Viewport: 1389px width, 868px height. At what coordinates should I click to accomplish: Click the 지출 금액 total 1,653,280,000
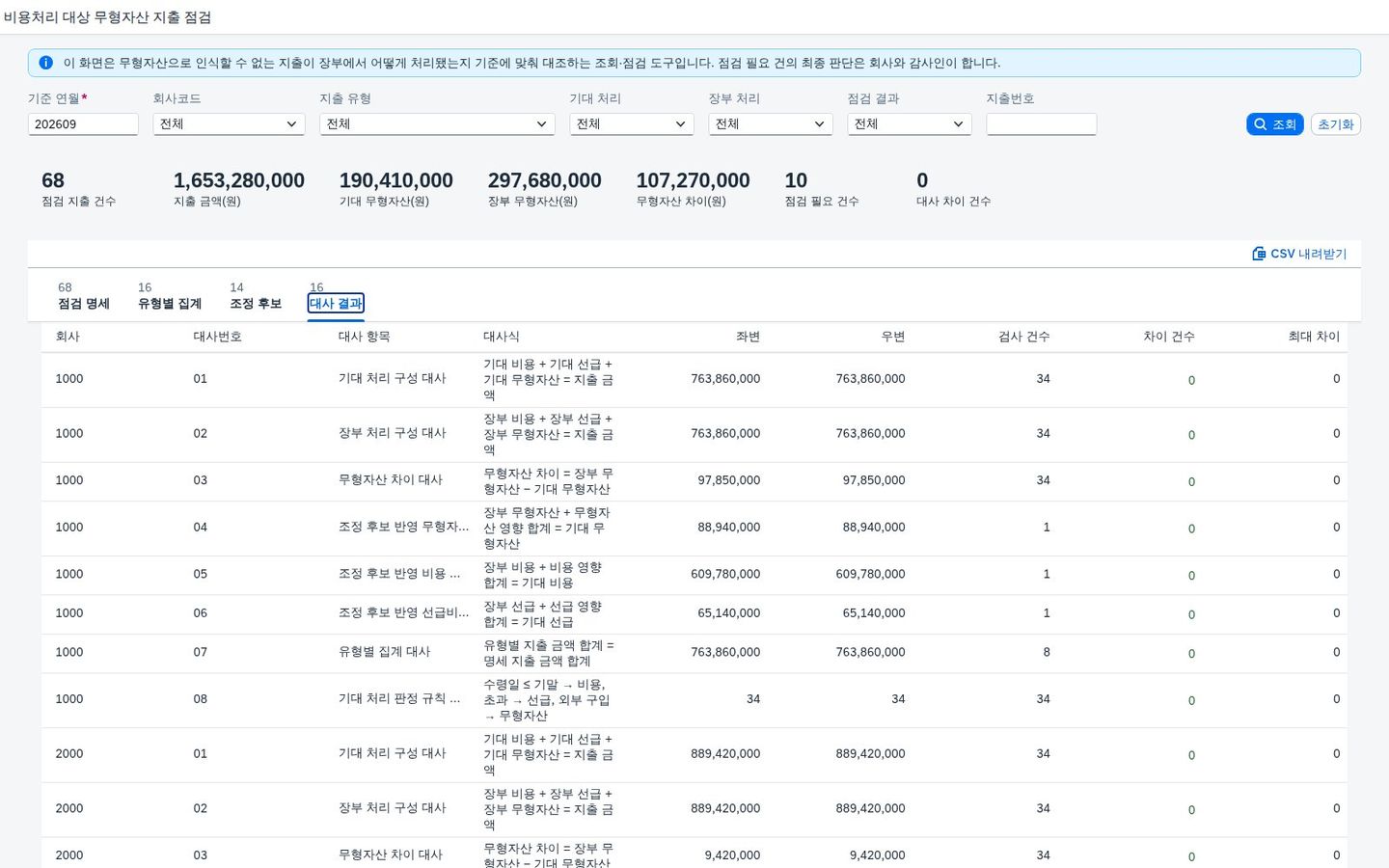[239, 180]
